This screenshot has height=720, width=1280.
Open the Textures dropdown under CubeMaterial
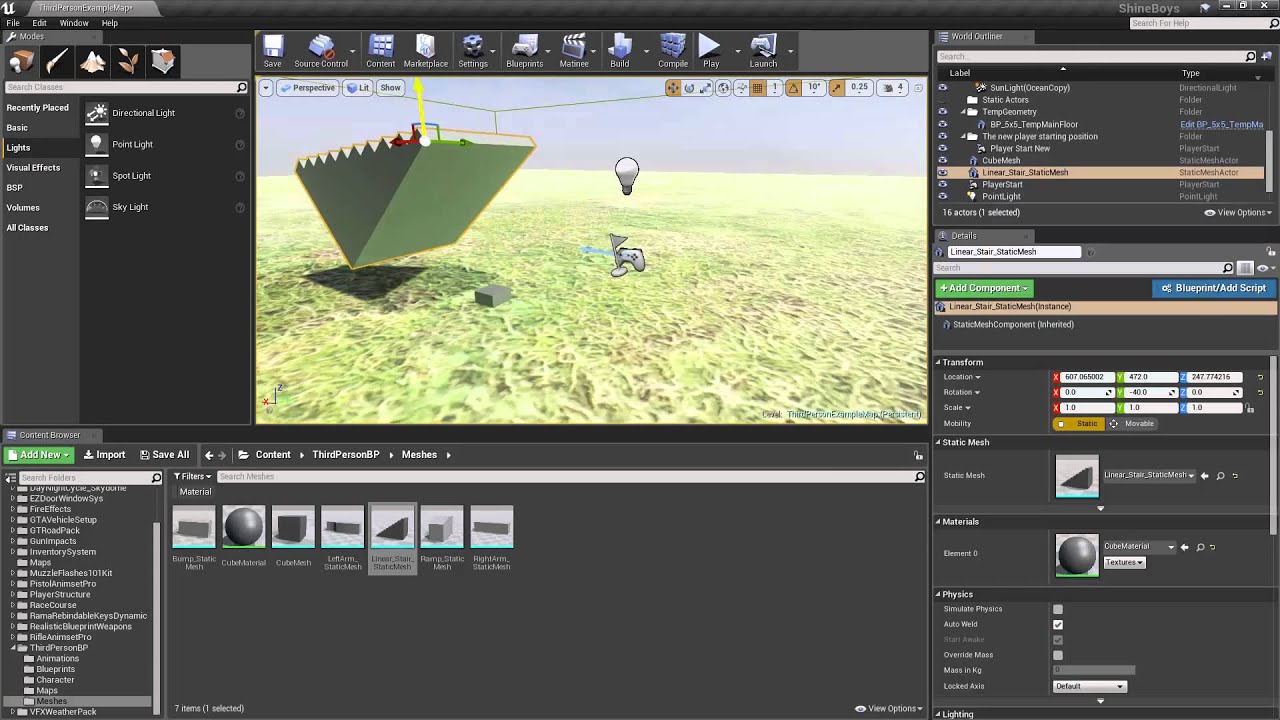click(1124, 562)
